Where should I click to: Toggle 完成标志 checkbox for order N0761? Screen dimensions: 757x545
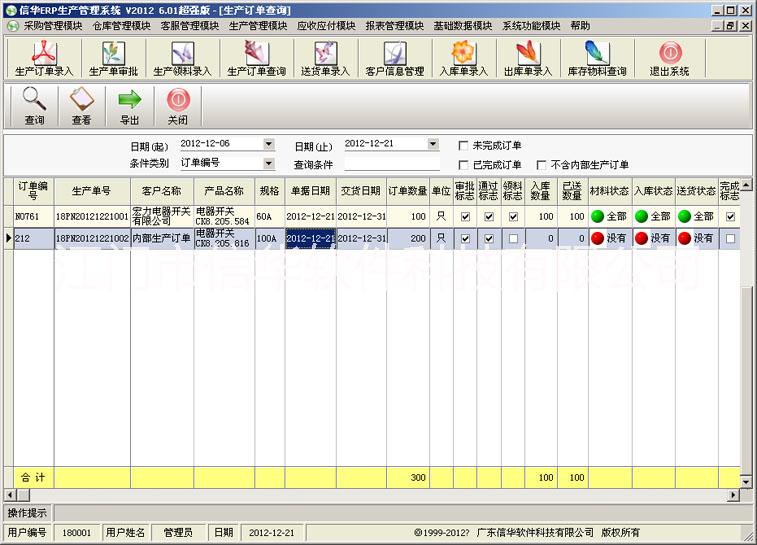coord(730,217)
